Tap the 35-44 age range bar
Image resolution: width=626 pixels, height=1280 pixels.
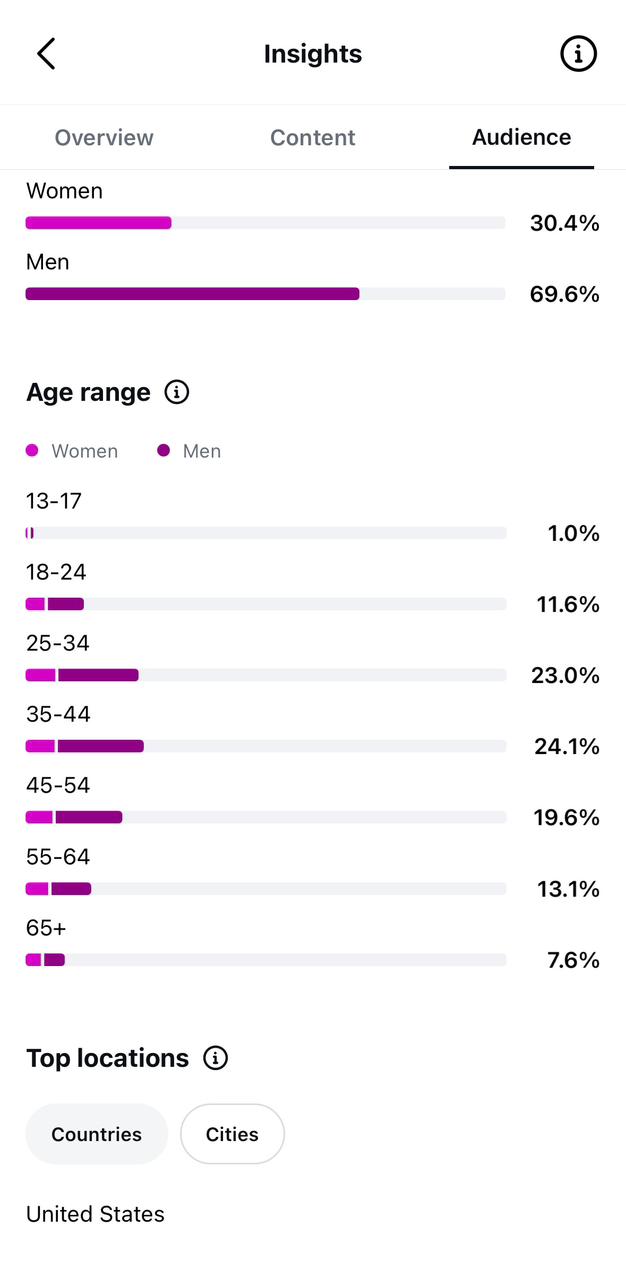tap(266, 746)
